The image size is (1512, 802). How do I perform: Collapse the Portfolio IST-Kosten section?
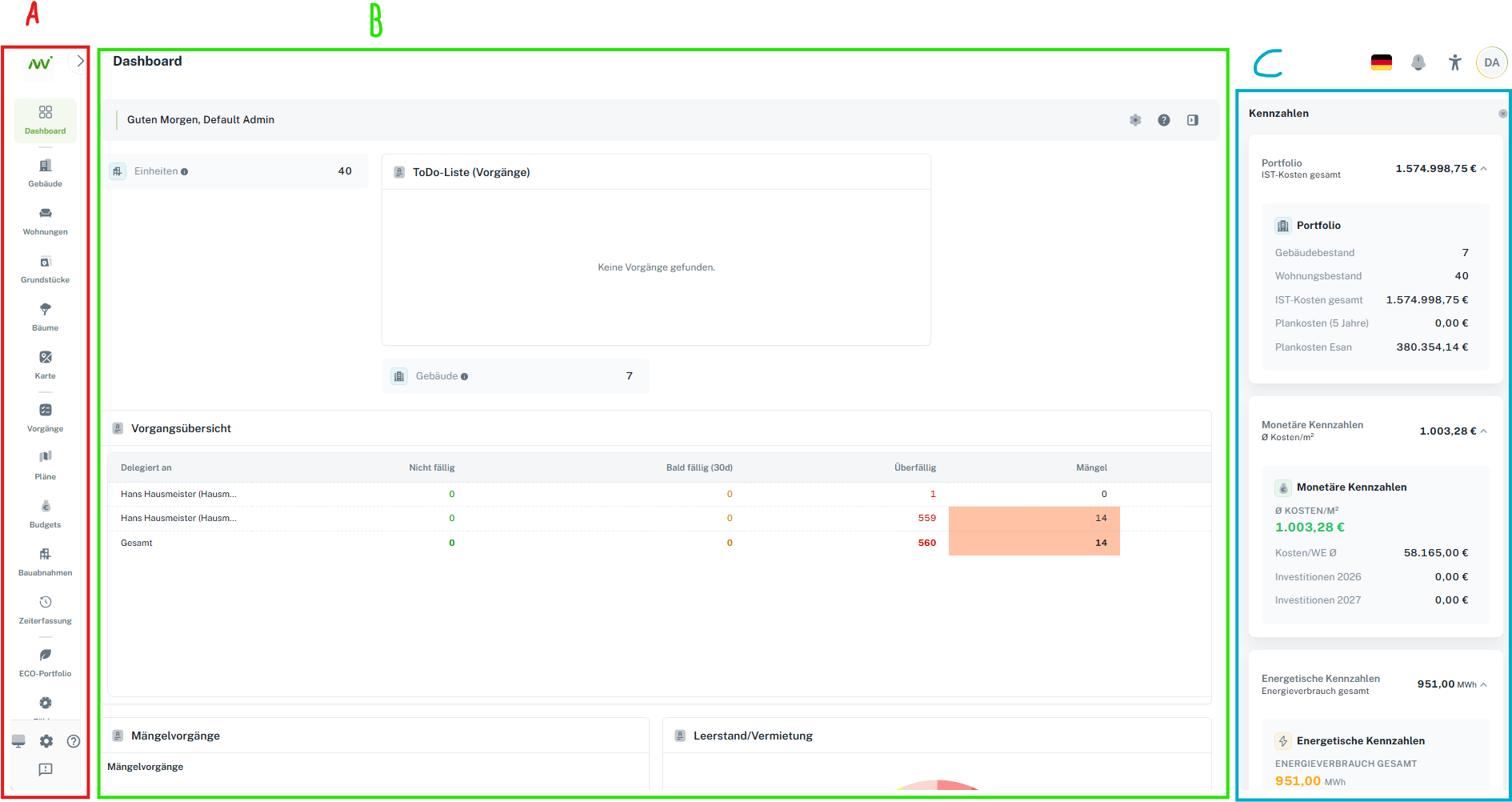(1484, 169)
